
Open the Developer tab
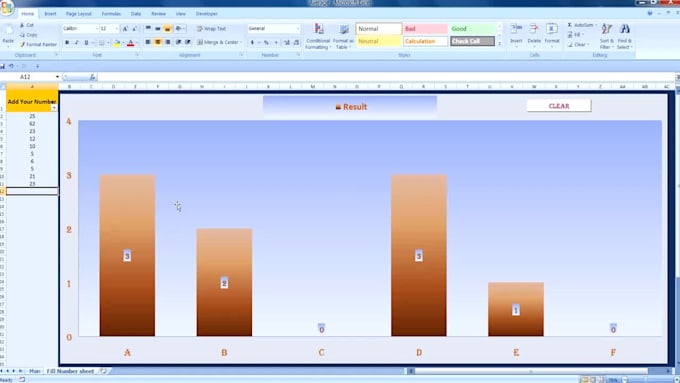206,14
